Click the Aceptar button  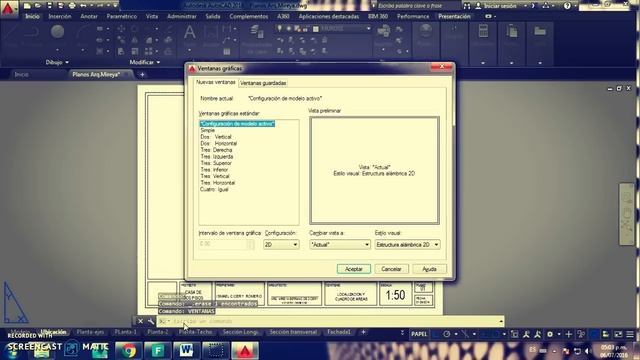[x=354, y=269]
